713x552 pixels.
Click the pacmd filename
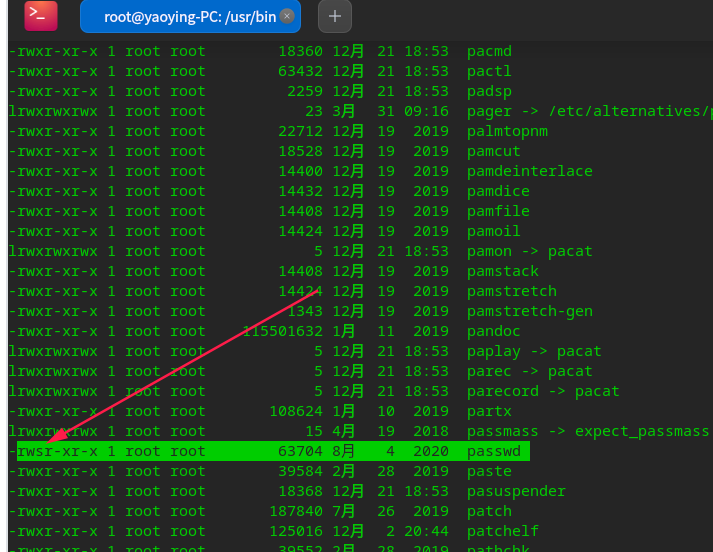tap(489, 51)
